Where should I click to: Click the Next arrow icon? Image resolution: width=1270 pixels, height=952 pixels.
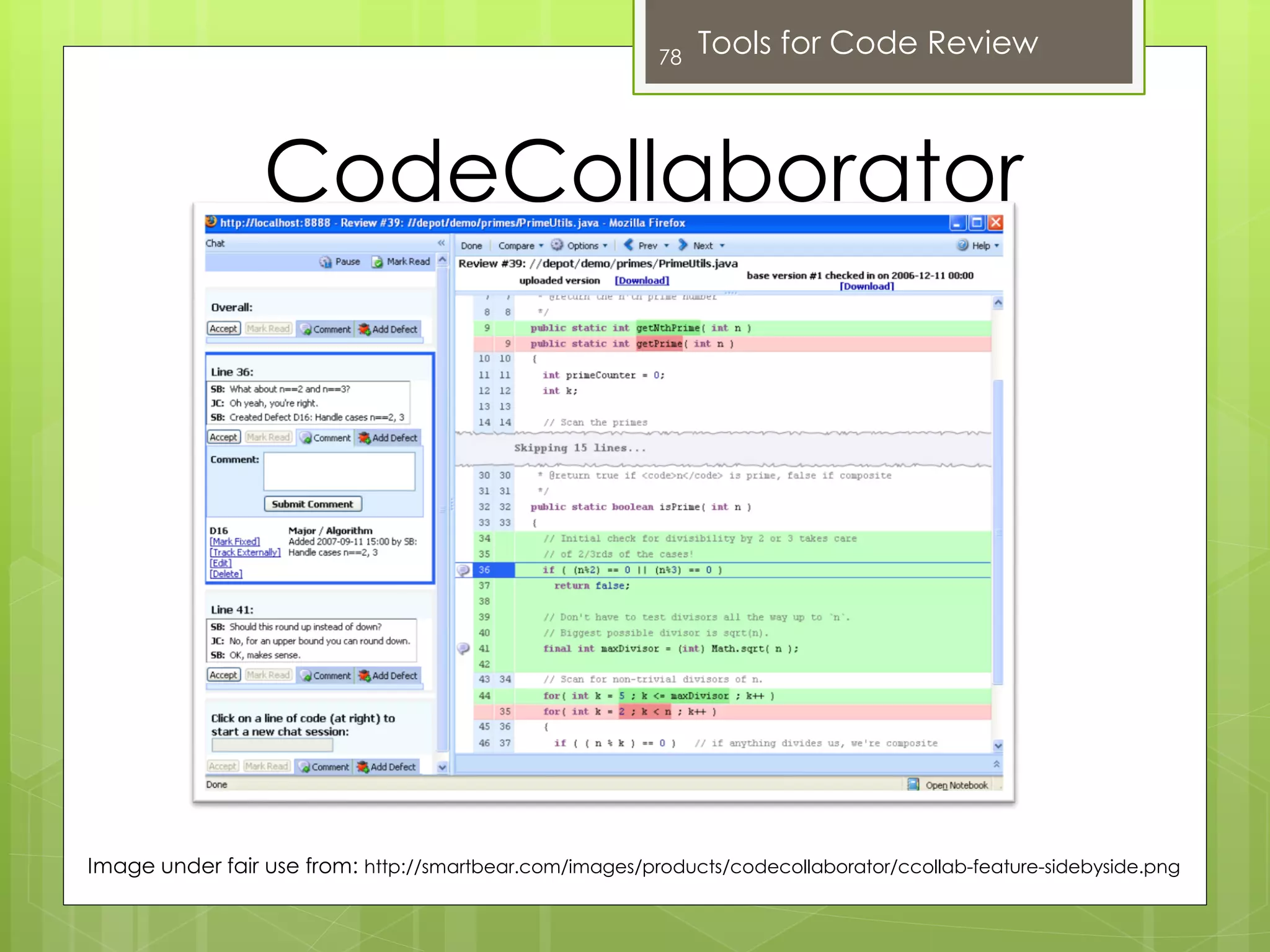click(683, 245)
